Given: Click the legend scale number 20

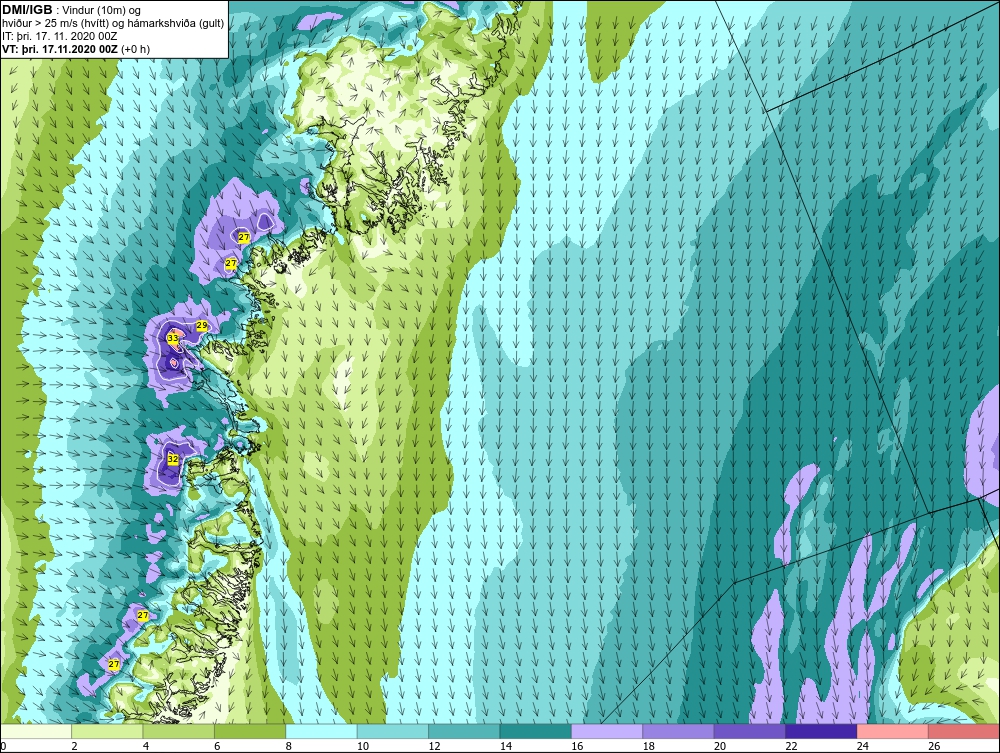Looking at the screenshot, I should click(x=720, y=747).
